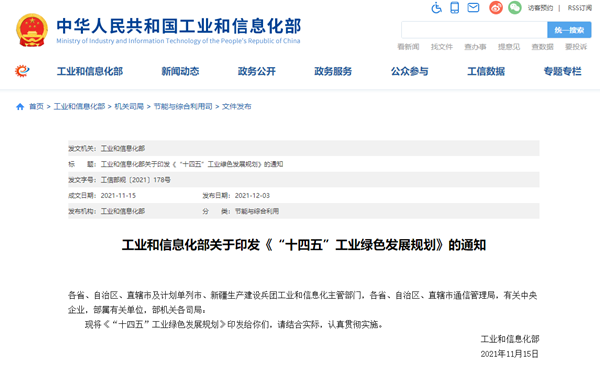Select the 看新闻 quick link
Viewport: 600px width, 368px height.
(408, 47)
